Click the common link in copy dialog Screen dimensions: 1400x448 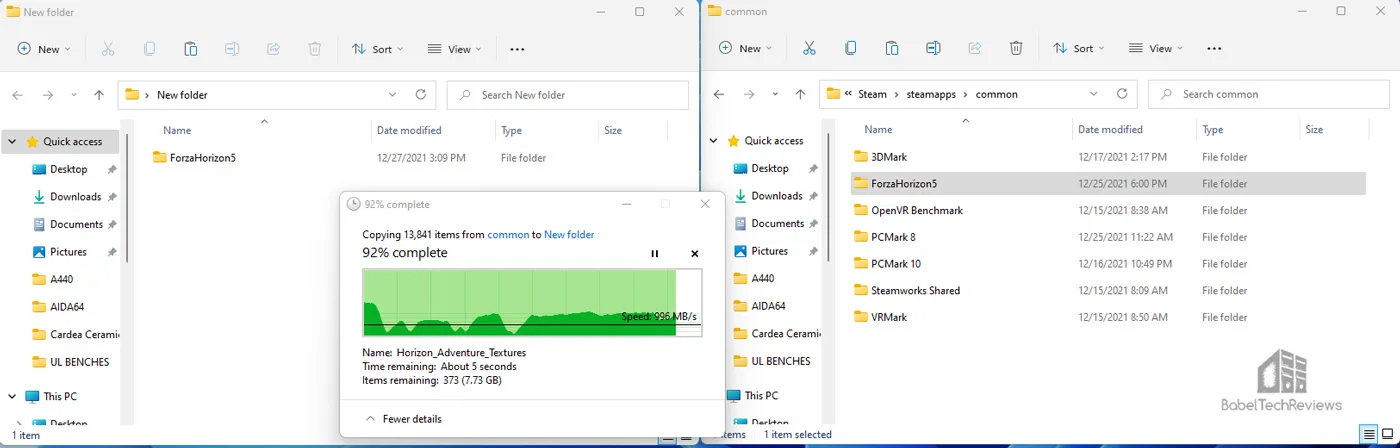(508, 234)
